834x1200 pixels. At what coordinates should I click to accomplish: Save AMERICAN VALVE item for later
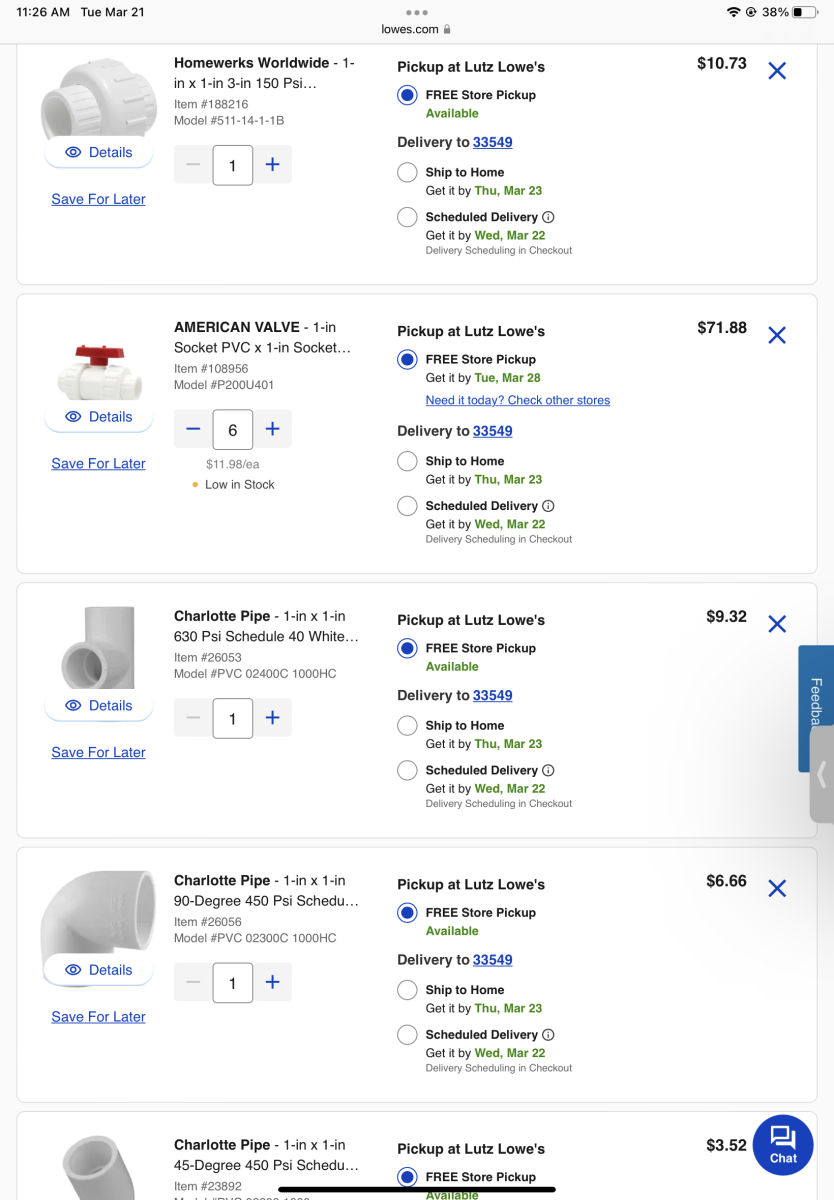coord(98,463)
